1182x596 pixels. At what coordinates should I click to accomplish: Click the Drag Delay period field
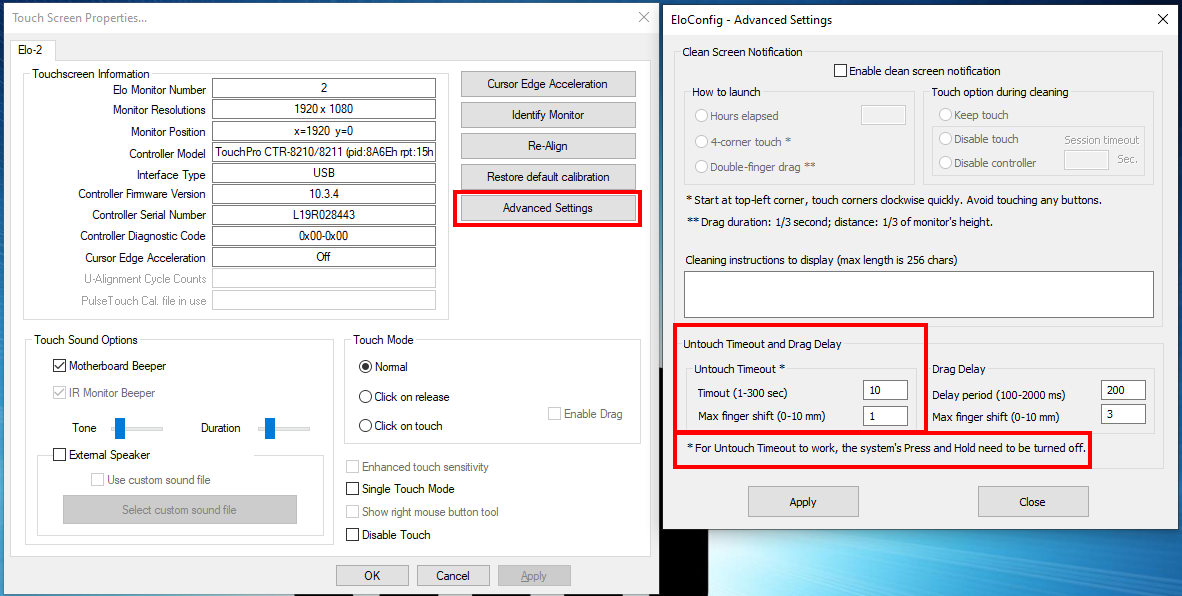click(x=1123, y=390)
